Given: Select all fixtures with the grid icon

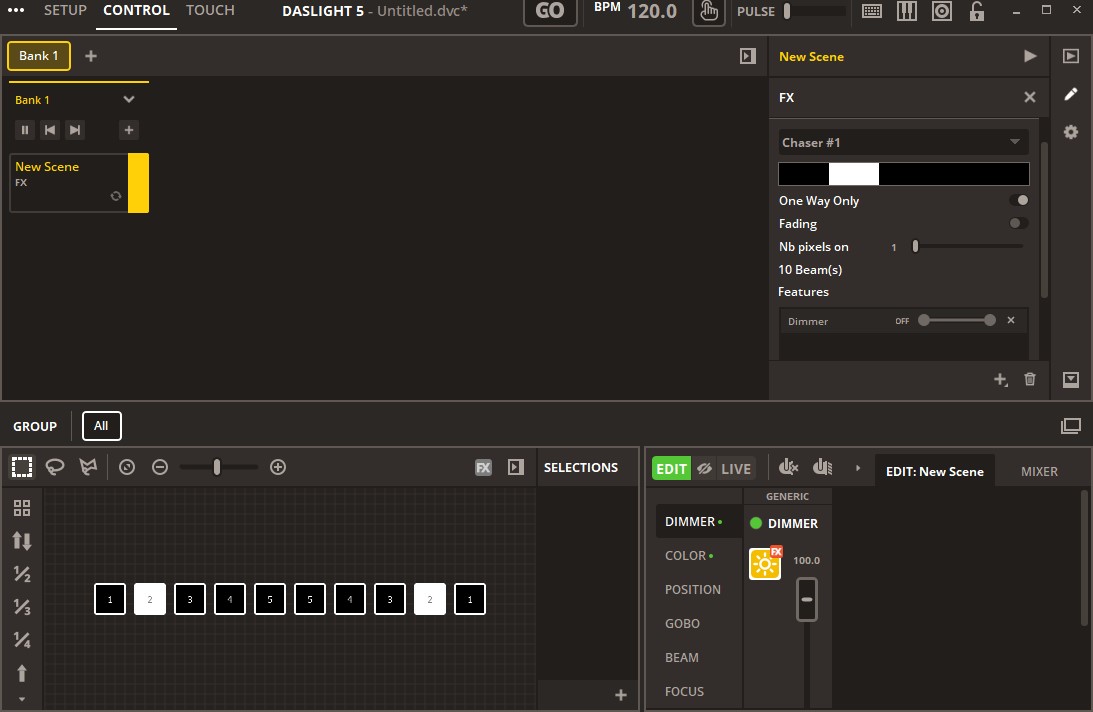Looking at the screenshot, I should (22, 508).
